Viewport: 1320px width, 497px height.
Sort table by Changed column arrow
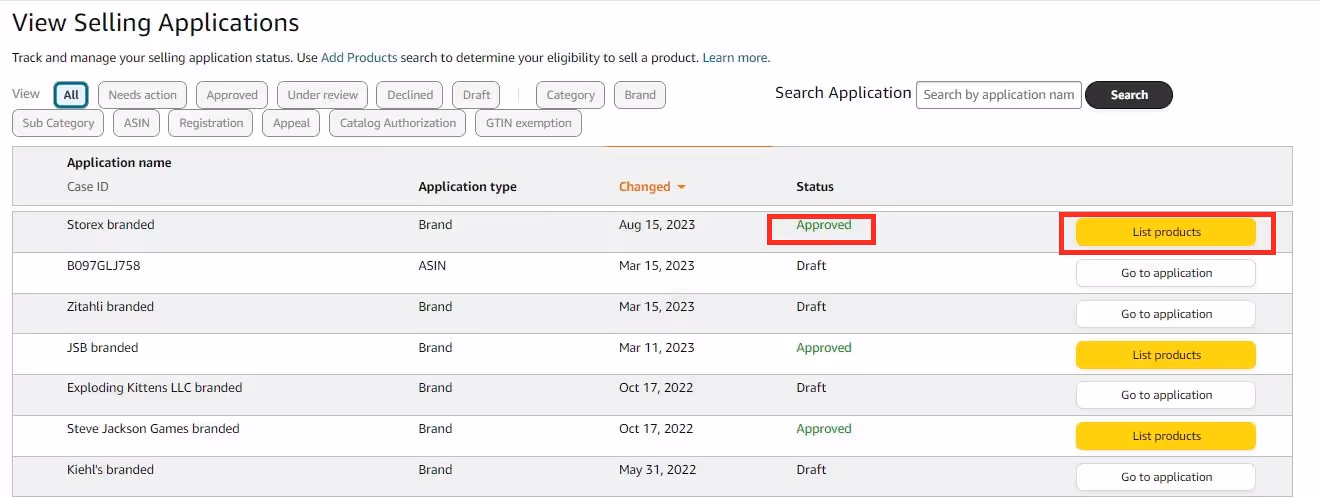(681, 187)
